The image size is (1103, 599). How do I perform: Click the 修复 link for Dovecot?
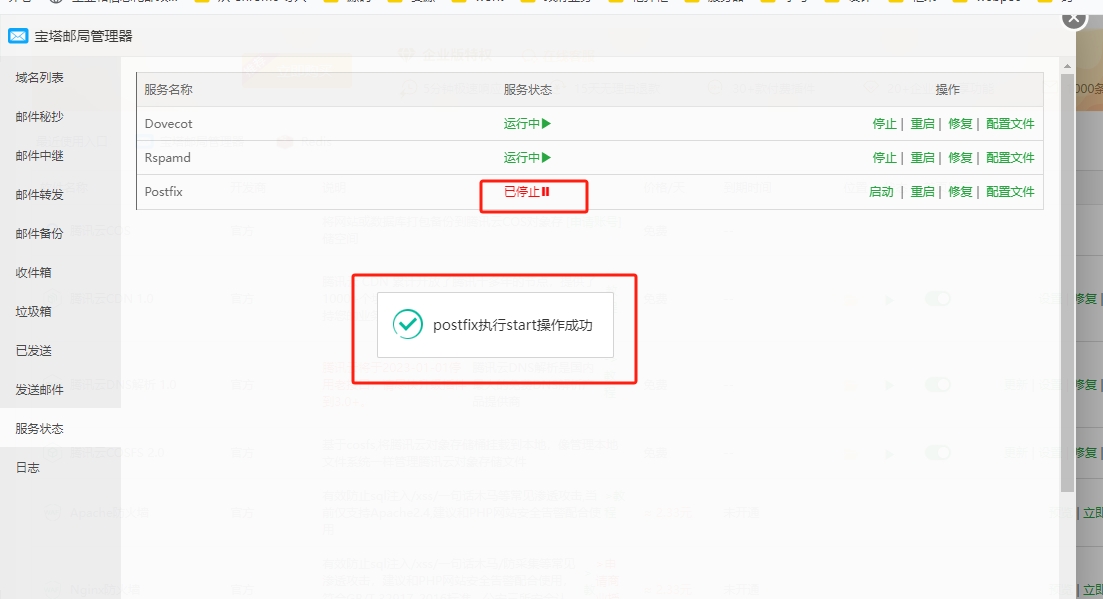pos(959,123)
